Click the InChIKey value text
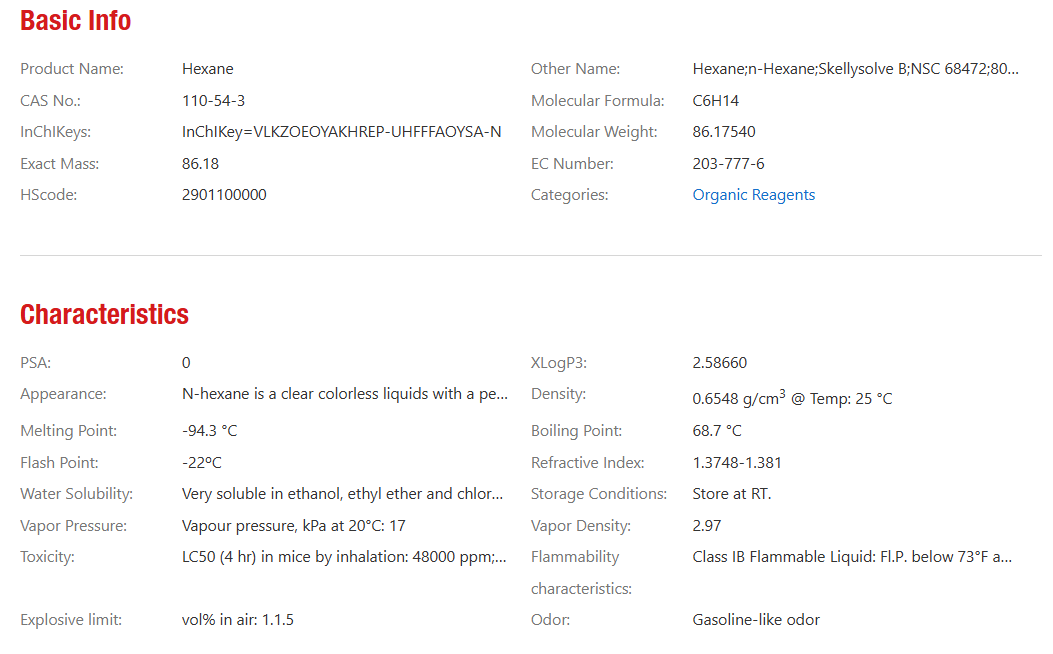Screen dimensions: 1053x654 341,132
